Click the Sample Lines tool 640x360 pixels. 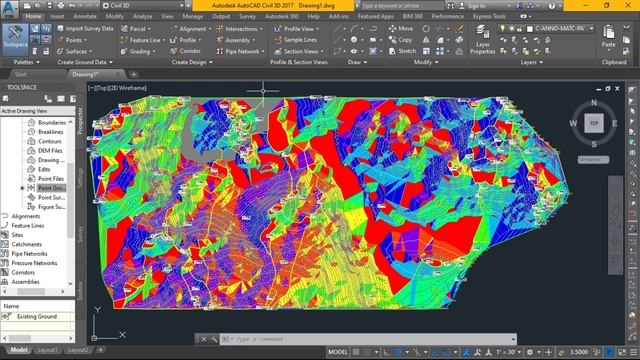tap(296, 40)
